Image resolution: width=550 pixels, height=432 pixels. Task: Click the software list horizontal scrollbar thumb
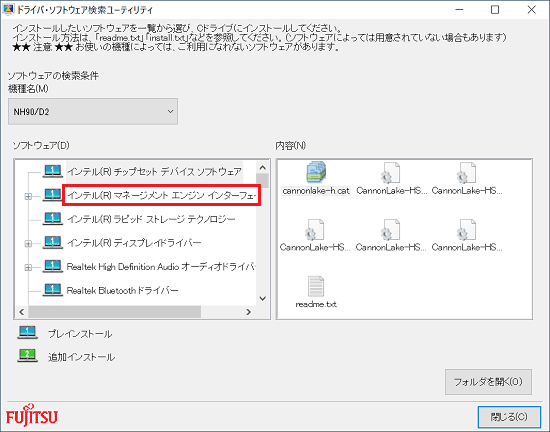point(115,312)
